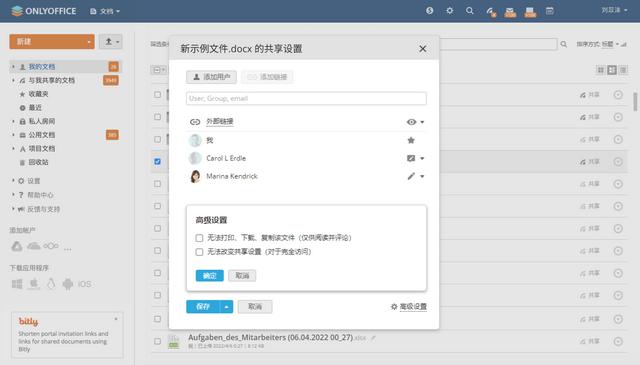Change Marina Kendrick's access level dropdown
Viewport: 640px width, 365px height.
pyautogui.click(x=416, y=176)
